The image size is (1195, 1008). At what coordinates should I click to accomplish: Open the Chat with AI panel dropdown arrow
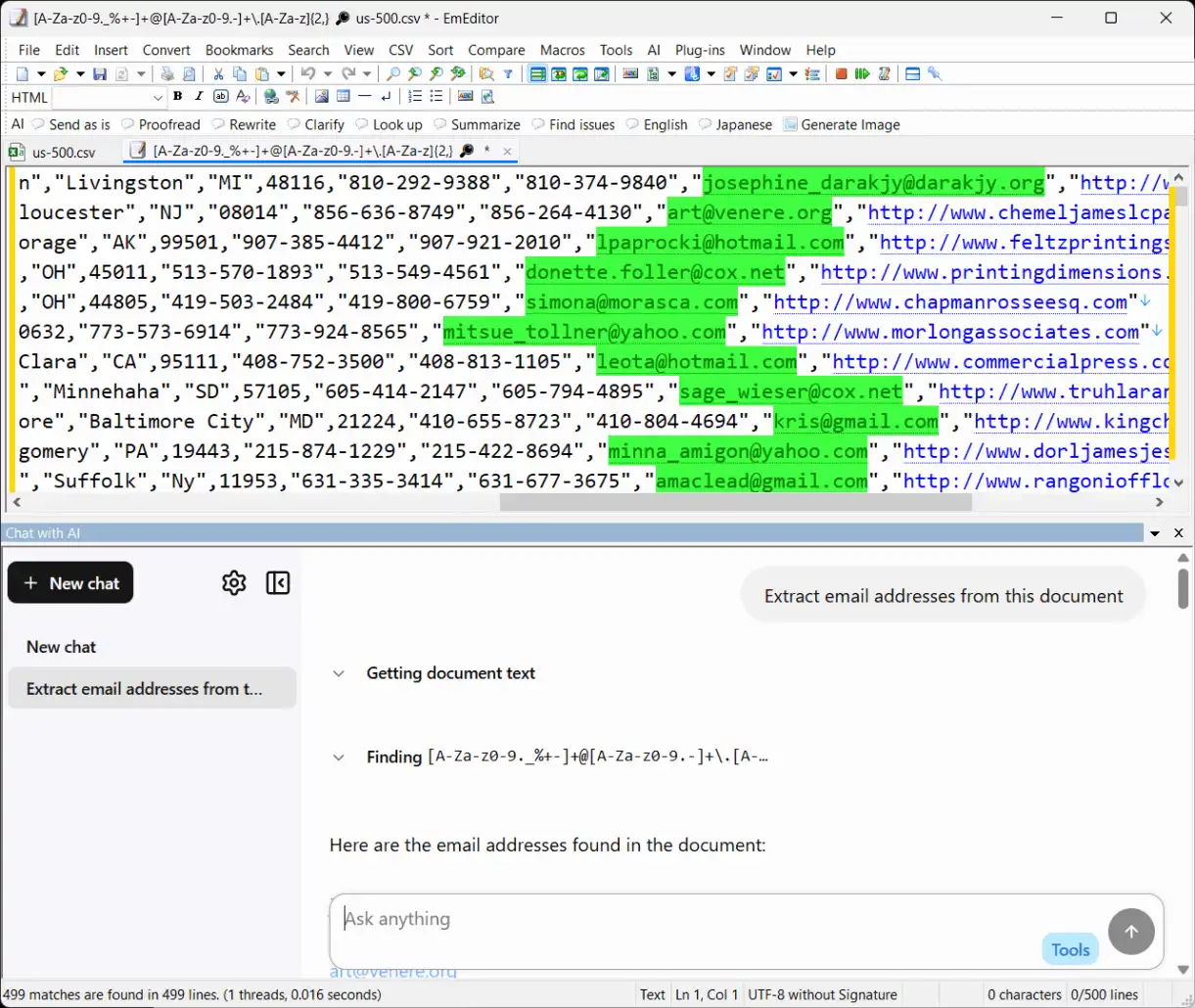(x=1155, y=533)
